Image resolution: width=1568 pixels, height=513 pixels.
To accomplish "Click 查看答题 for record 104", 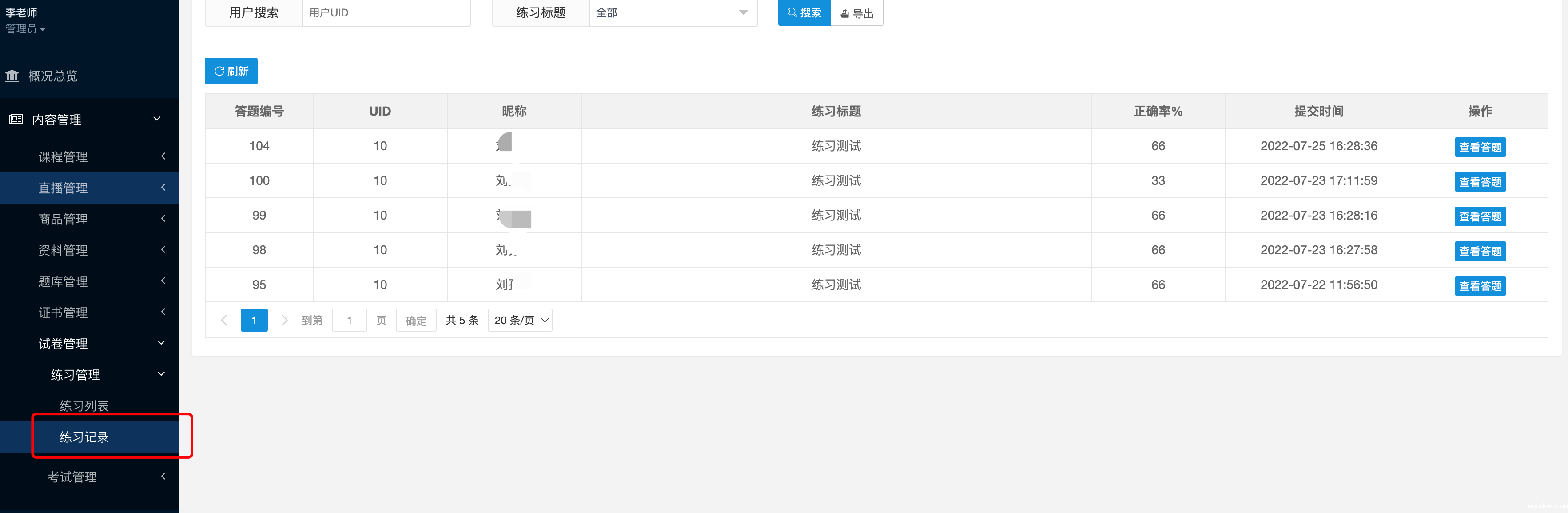I will click(1480, 147).
